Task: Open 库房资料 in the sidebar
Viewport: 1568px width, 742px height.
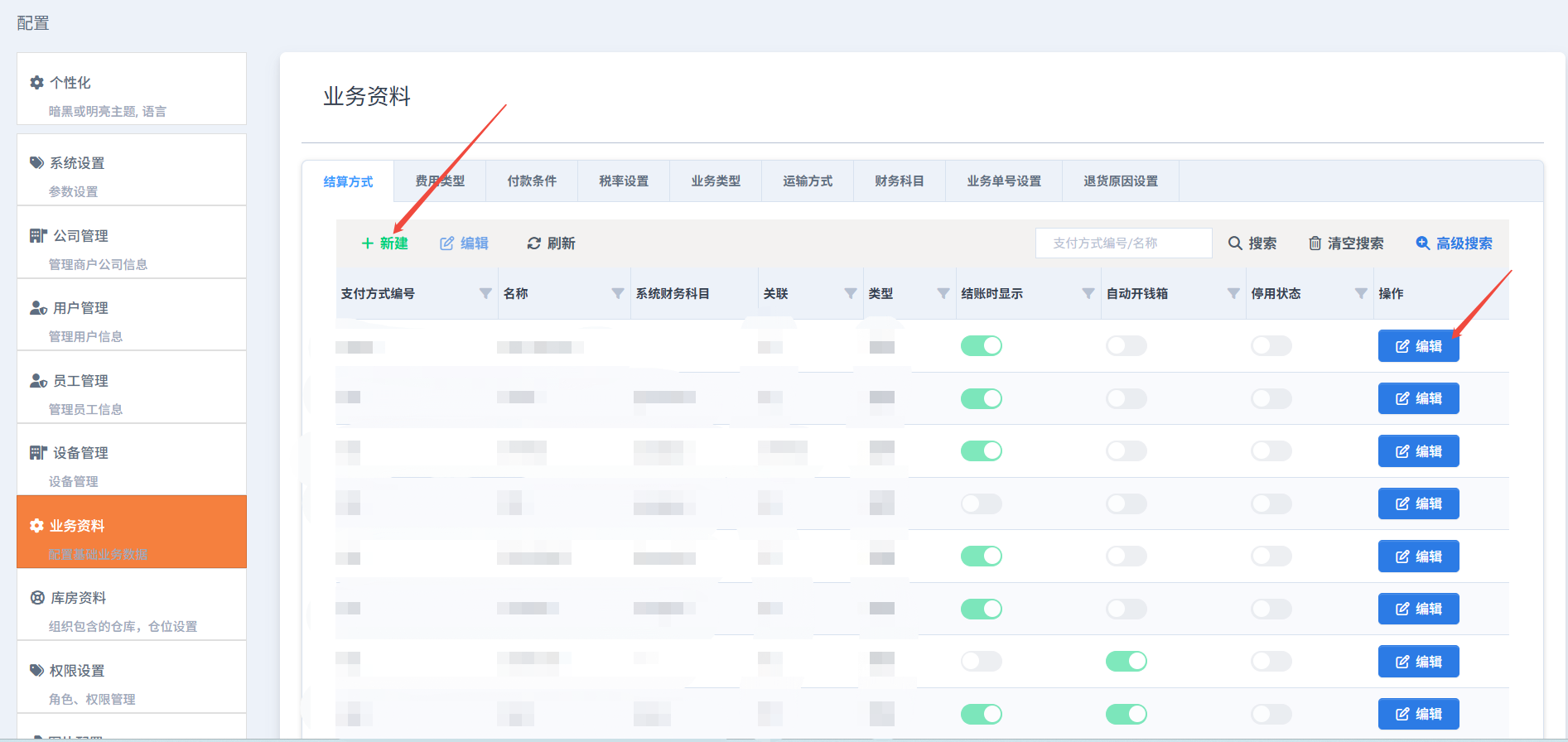Action: 79,598
